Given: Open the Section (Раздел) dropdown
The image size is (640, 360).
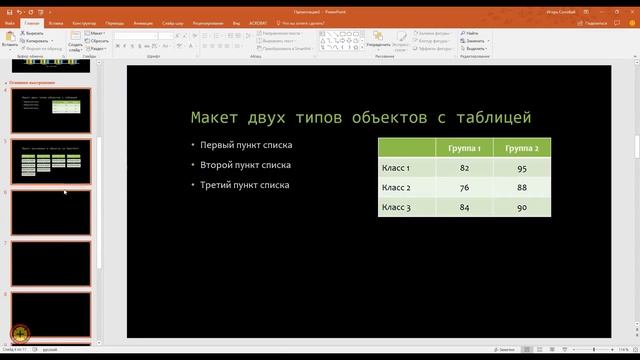Looking at the screenshot, I should pos(96,49).
